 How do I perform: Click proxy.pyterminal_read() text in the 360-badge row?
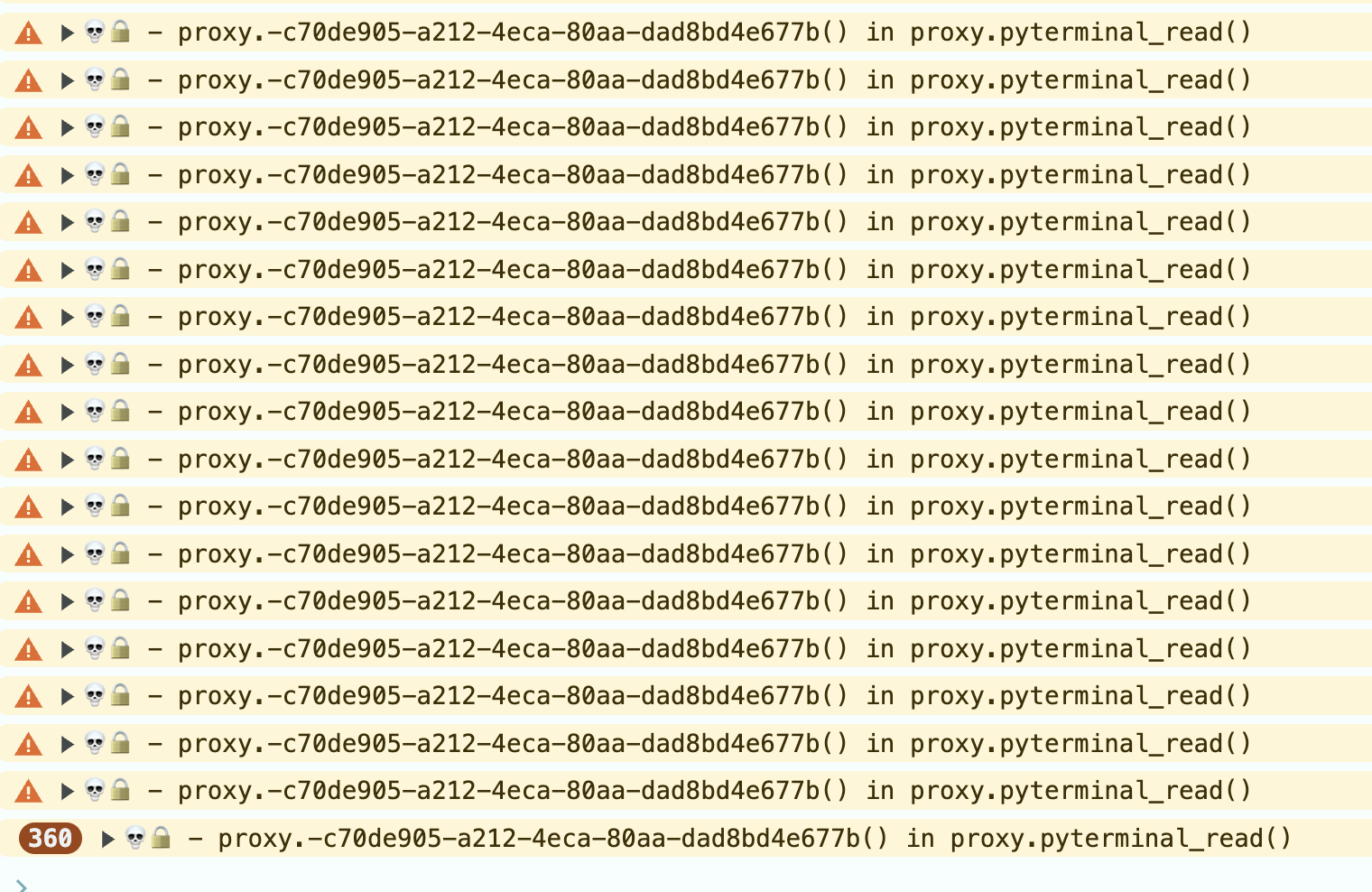1121,839
